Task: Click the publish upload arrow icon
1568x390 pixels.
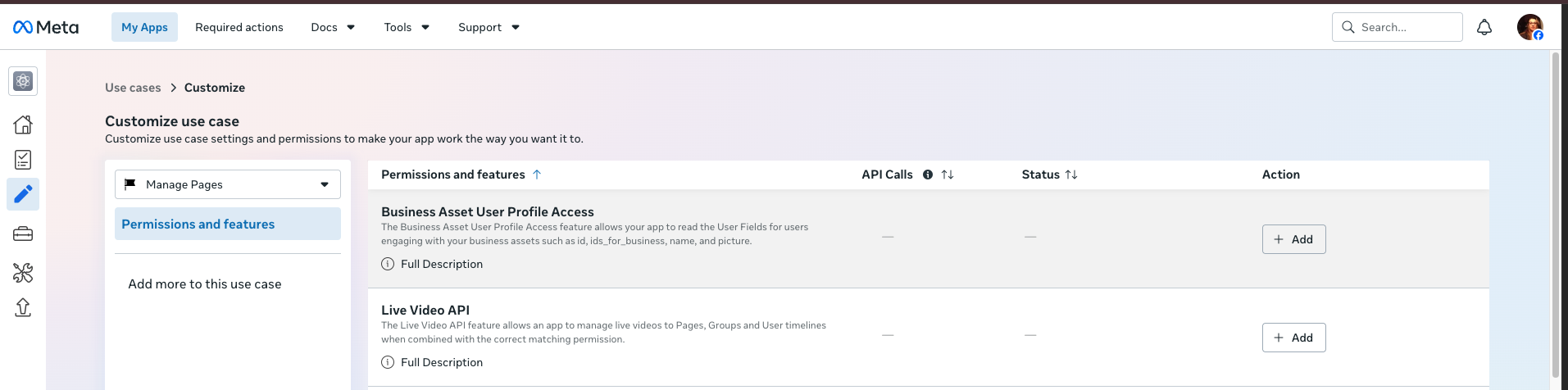Action: (23, 307)
